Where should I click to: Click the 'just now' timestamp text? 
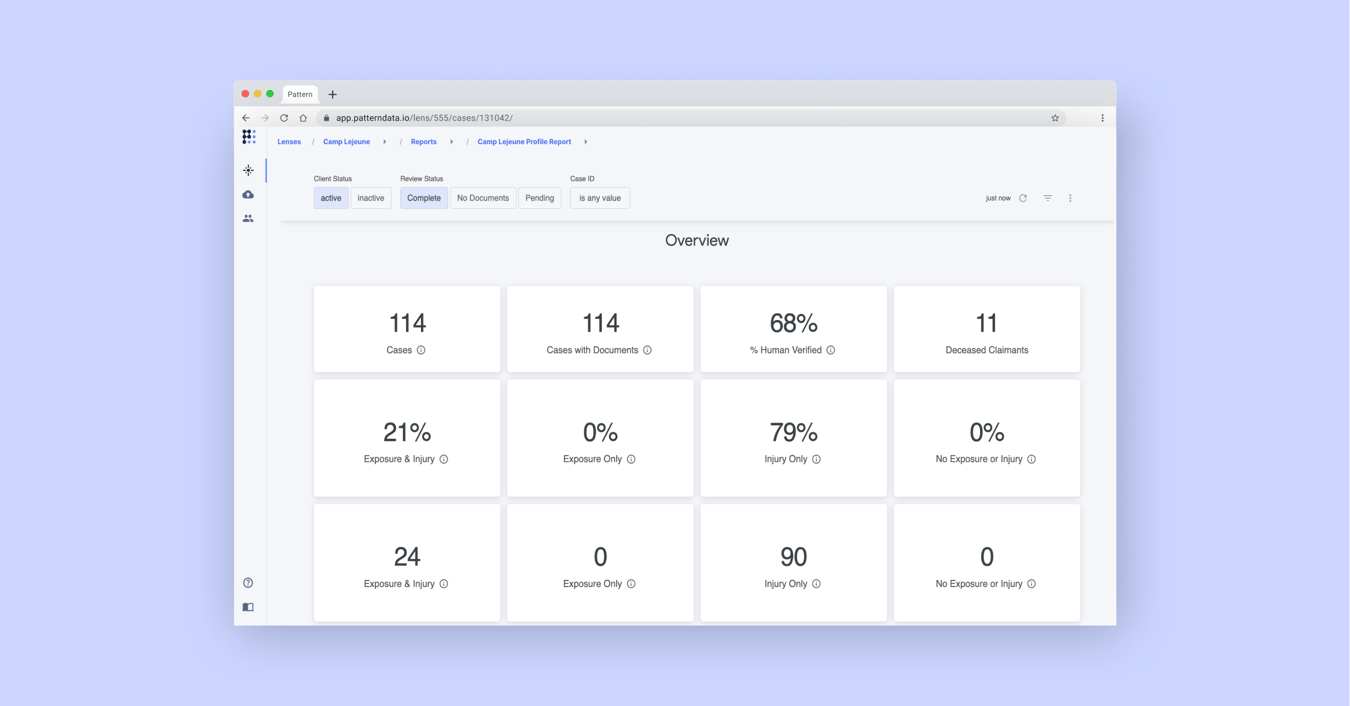pyautogui.click(x=998, y=198)
